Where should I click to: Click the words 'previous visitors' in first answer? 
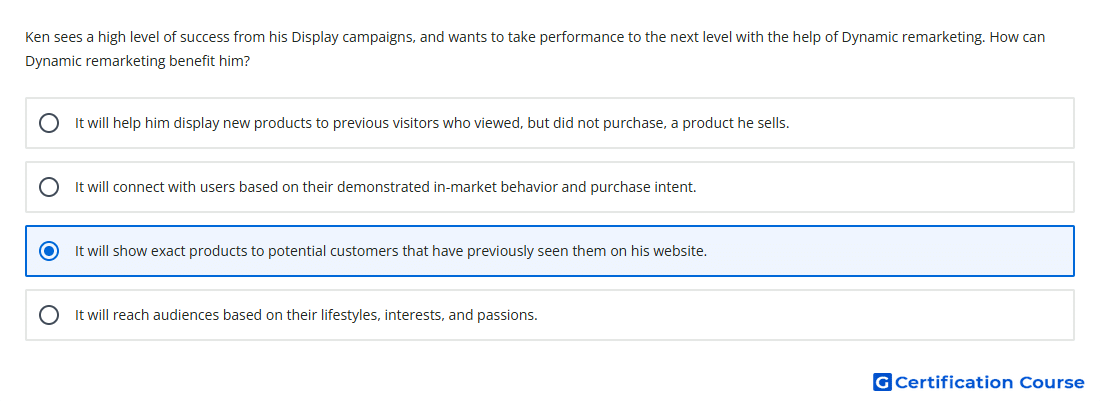pyautogui.click(x=387, y=123)
